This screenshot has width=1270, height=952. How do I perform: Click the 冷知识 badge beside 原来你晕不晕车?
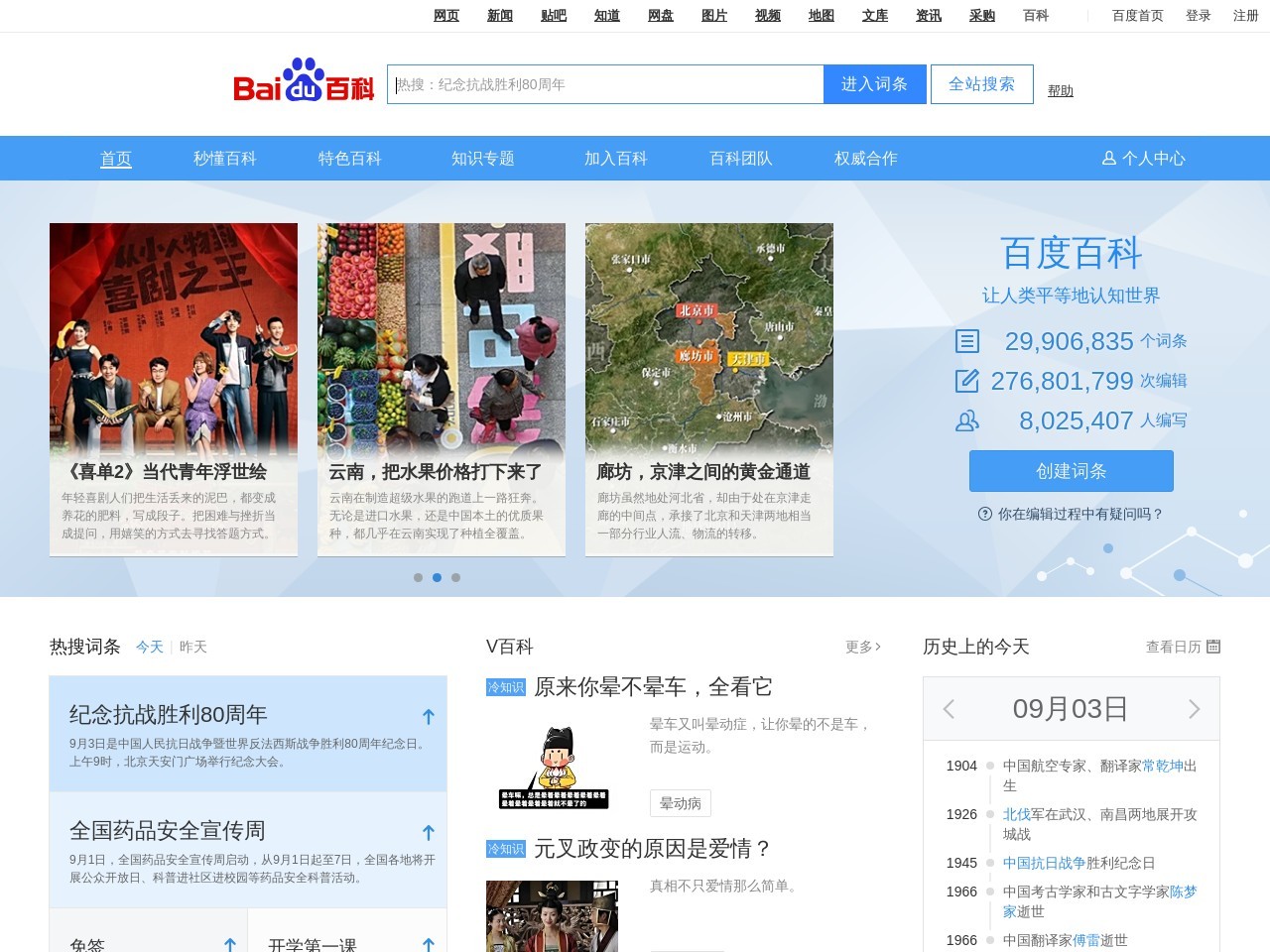(506, 687)
